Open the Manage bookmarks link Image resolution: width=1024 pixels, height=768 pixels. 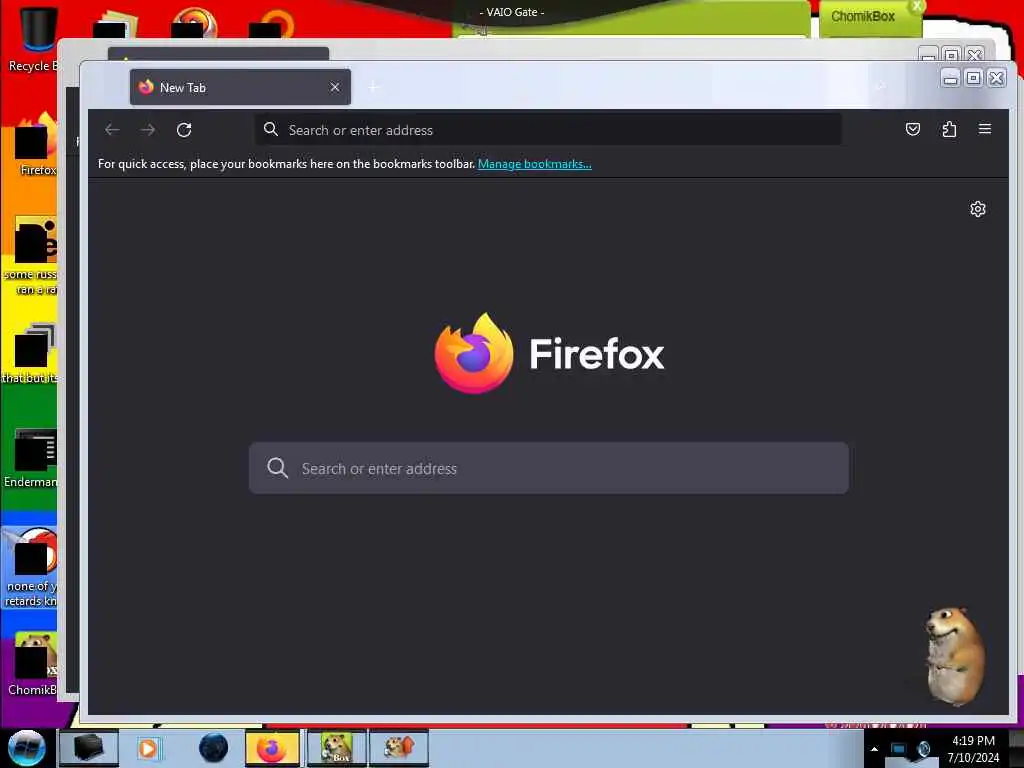[x=535, y=164]
